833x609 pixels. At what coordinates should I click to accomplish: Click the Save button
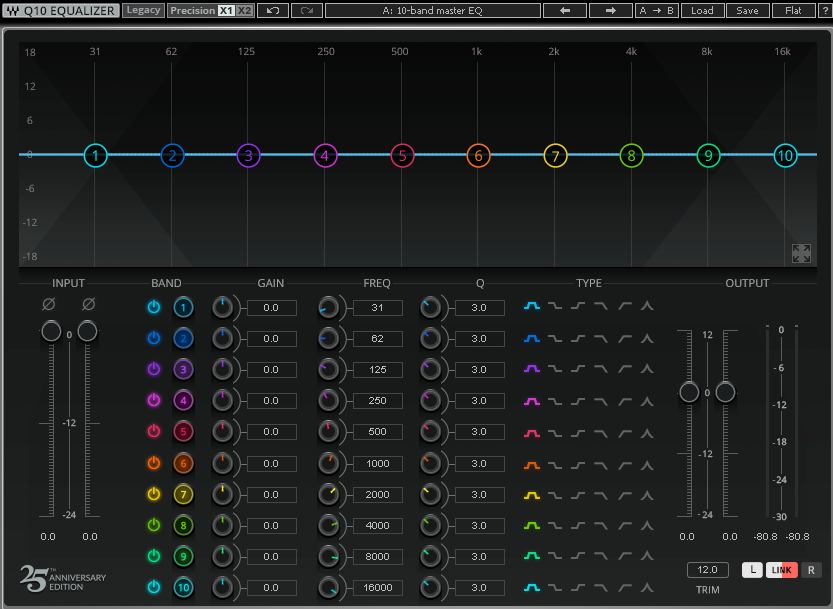[747, 11]
